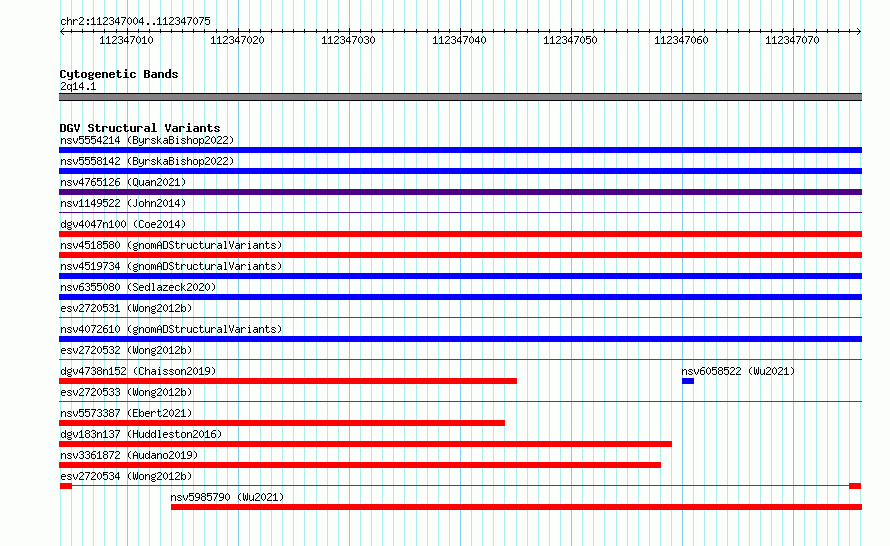Viewport: 890px width, 546px height.
Task: Select the red nsv4518580 variant bar
Action: [x=460, y=255]
